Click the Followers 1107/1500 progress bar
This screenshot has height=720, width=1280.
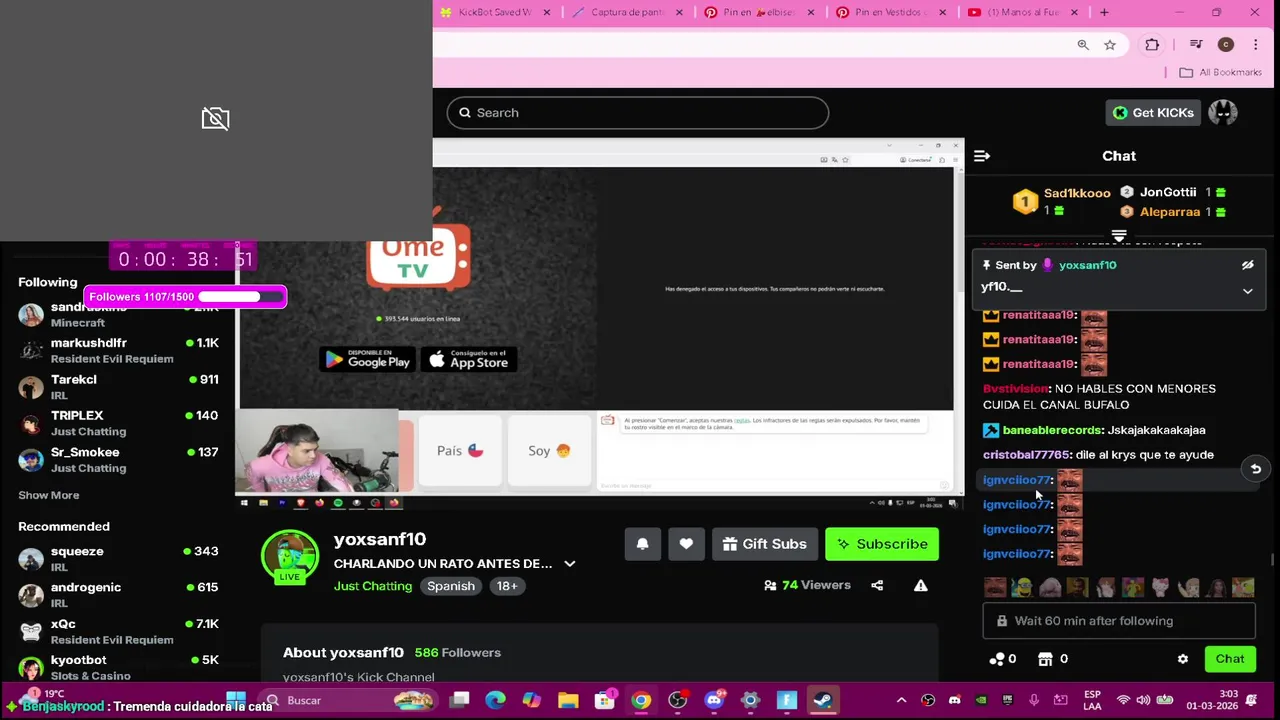[186, 297]
